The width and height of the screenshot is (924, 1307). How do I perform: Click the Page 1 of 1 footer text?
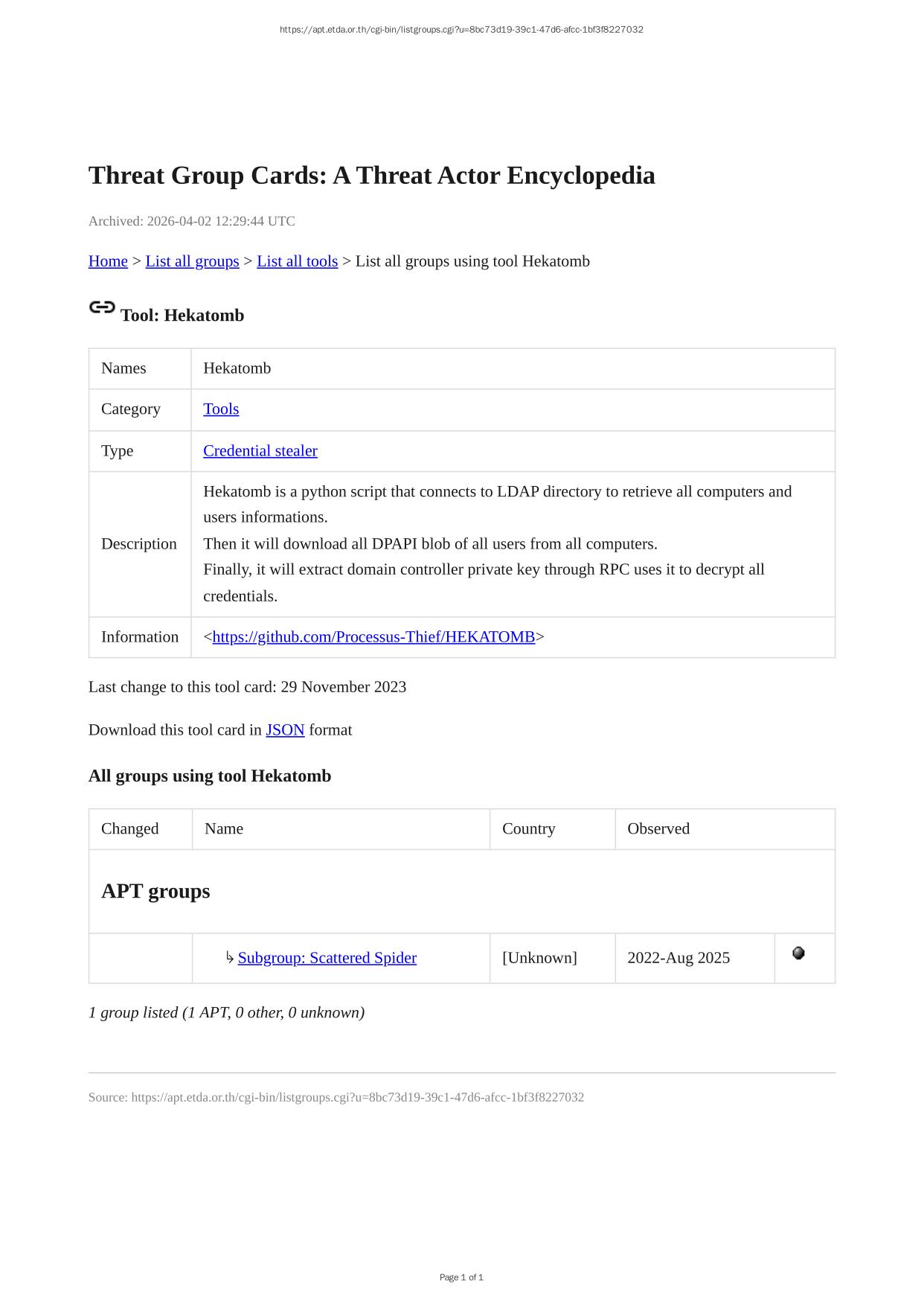tap(461, 1278)
